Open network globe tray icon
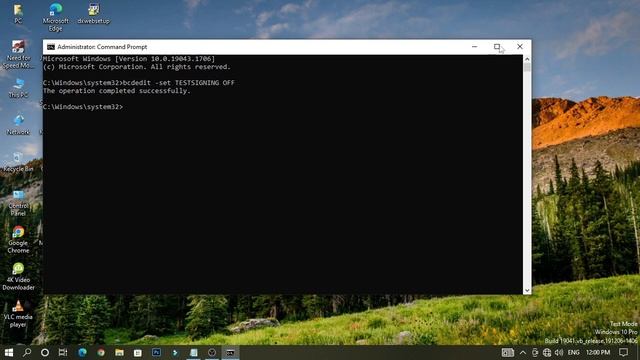 pyautogui.click(x=547, y=352)
